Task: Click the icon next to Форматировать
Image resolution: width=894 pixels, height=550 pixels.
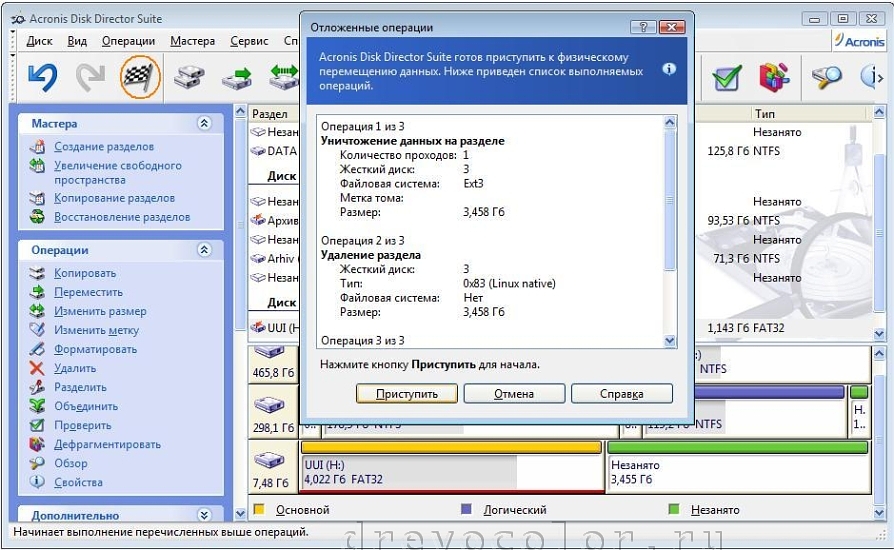Action: [x=37, y=349]
